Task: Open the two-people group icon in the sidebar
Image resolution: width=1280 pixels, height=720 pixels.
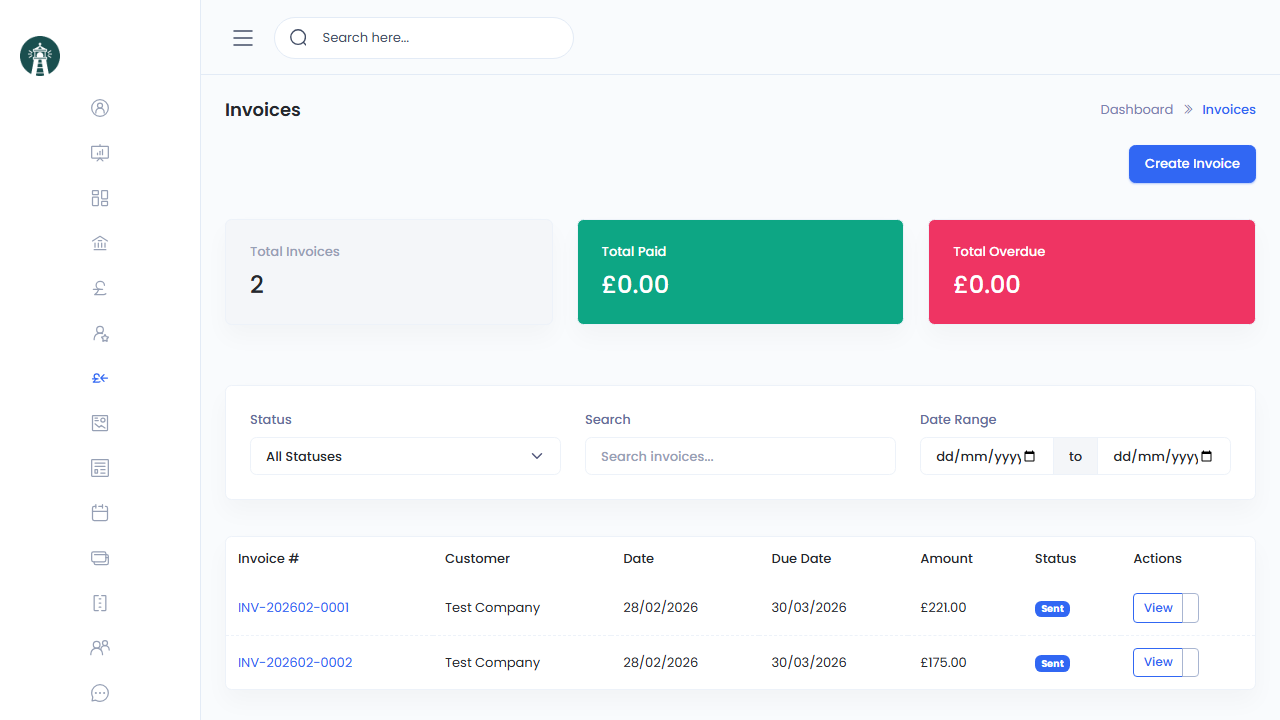Action: (99, 648)
